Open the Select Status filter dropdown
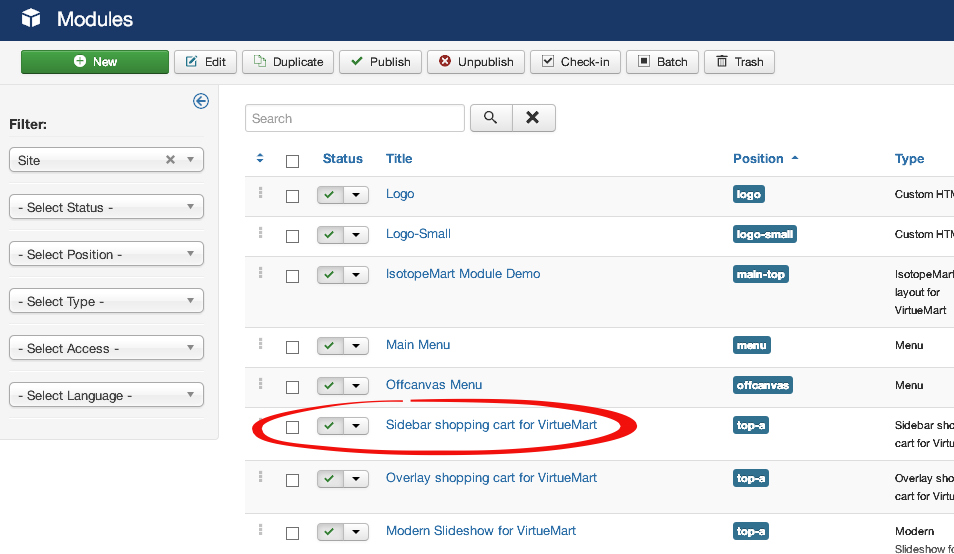954x554 pixels. pos(106,207)
